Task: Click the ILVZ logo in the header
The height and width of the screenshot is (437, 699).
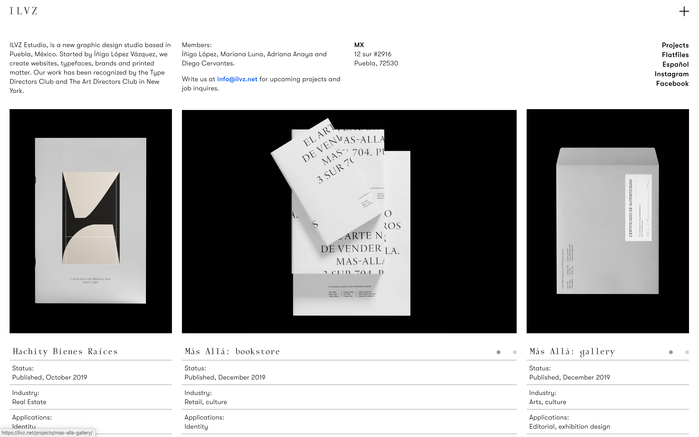Action: pyautogui.click(x=24, y=11)
